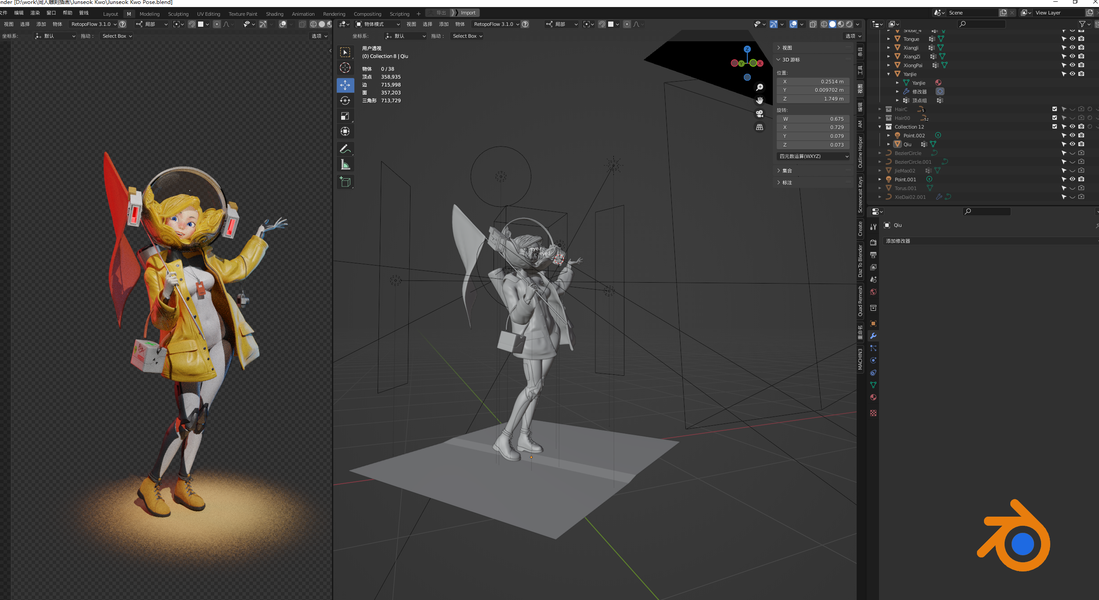Hide Tongue object via eye icon
This screenshot has height=600, width=1099.
[x=1072, y=39]
